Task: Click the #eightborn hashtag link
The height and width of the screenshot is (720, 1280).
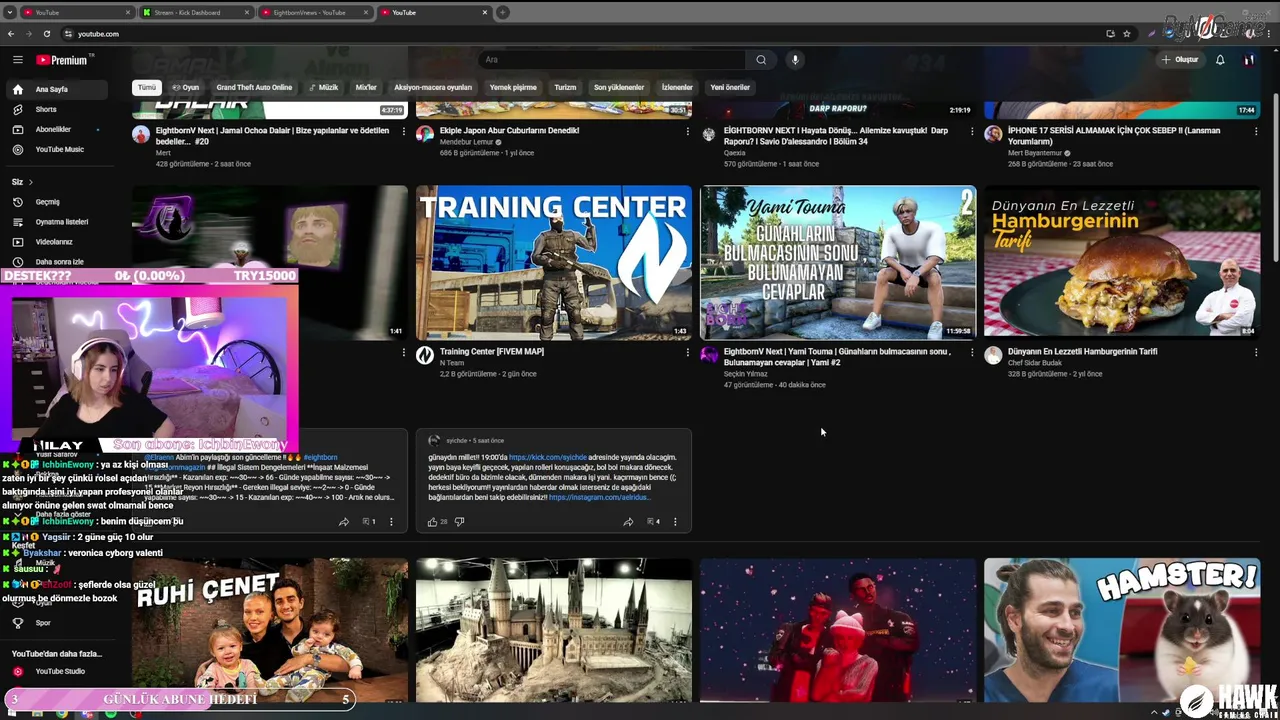Action: 321,457
